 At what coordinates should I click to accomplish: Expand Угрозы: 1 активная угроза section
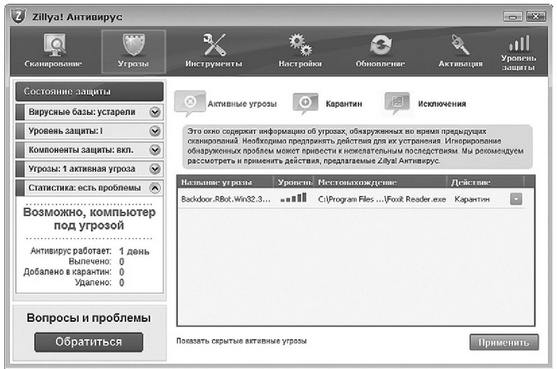[x=155, y=169]
